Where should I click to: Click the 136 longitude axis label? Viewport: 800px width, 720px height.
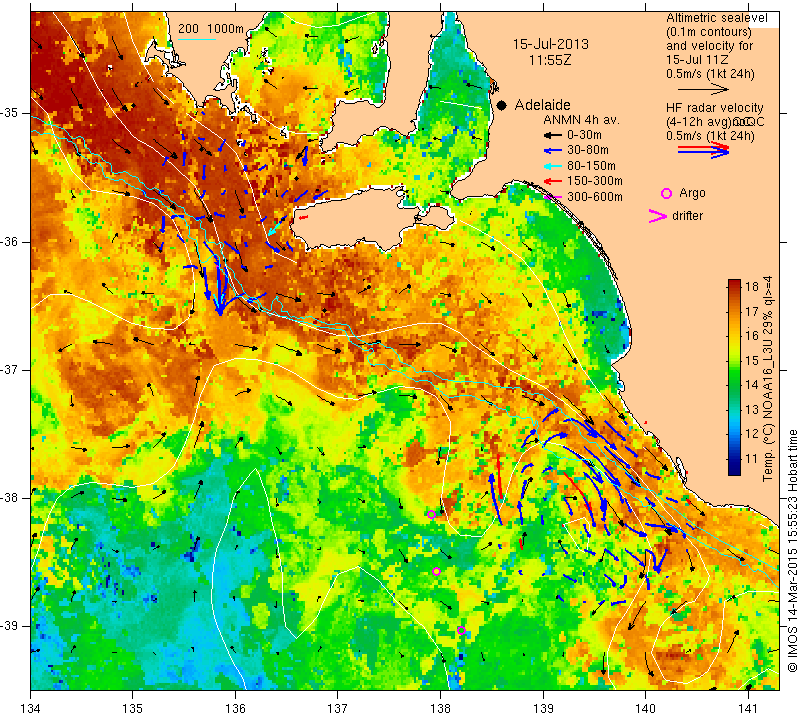tap(236, 709)
